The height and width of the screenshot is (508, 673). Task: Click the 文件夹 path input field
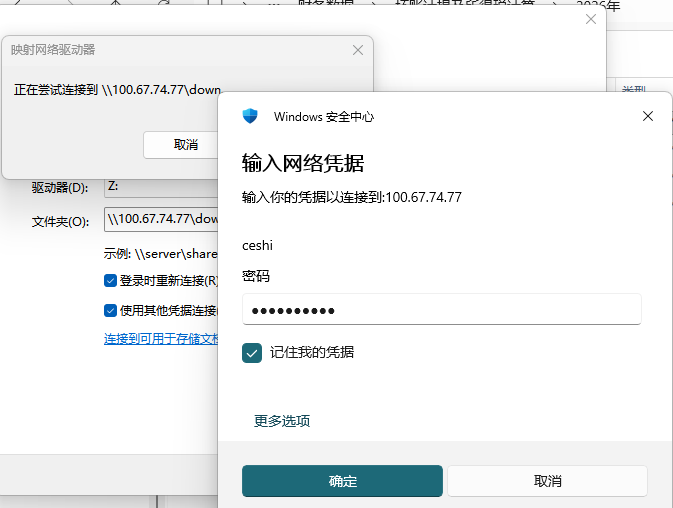pyautogui.click(x=161, y=219)
